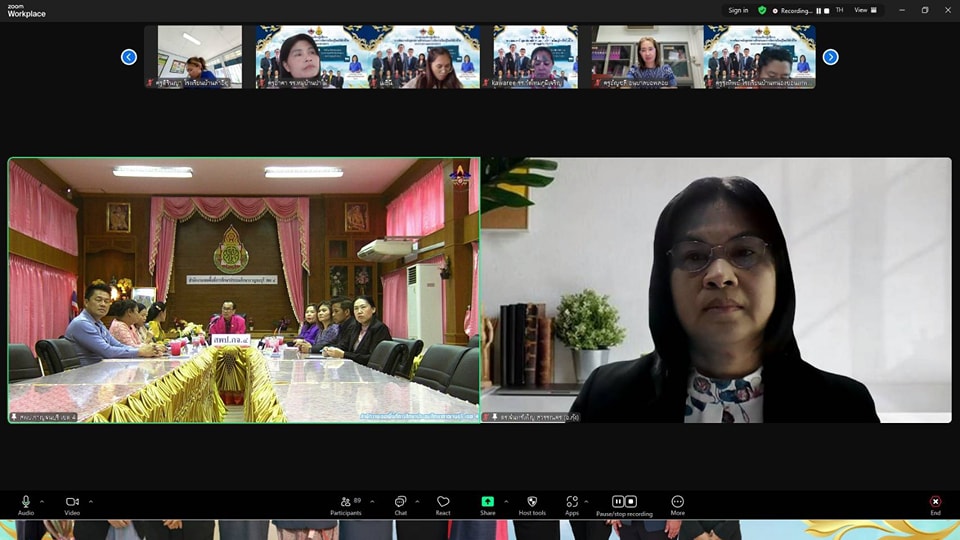Show previous participants with left arrow
The image size is (960, 540).
[x=129, y=57]
